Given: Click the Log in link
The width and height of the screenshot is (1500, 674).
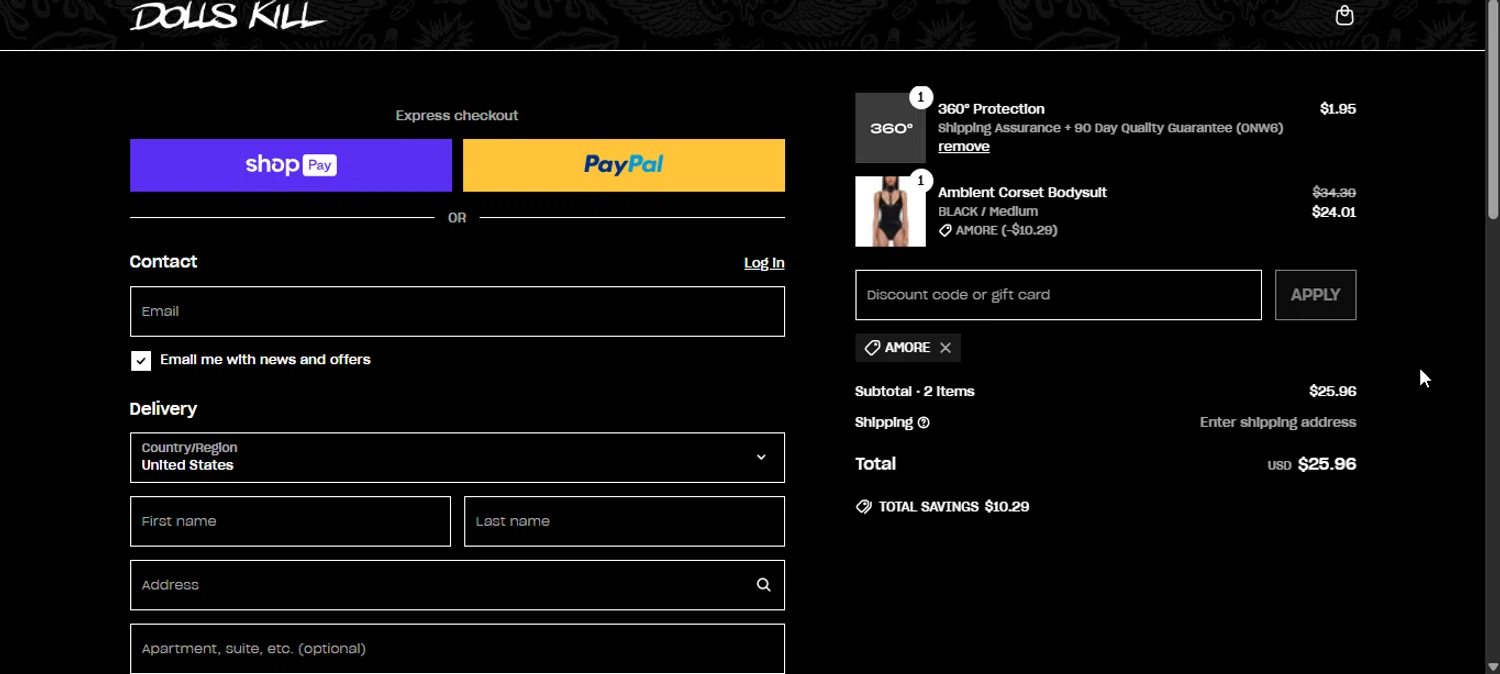Looking at the screenshot, I should click(764, 263).
